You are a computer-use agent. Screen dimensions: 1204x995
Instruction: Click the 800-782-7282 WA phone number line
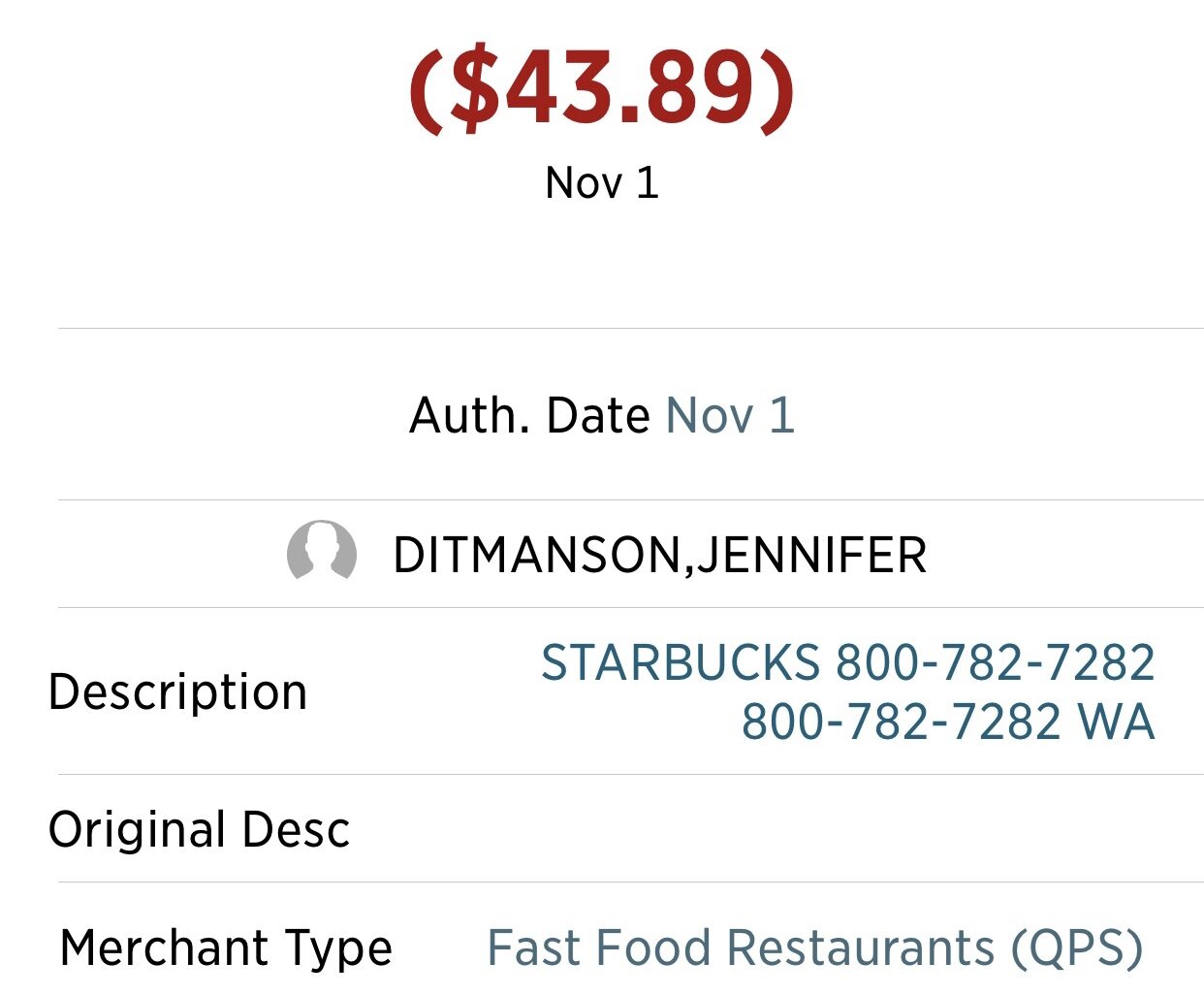pos(947,721)
